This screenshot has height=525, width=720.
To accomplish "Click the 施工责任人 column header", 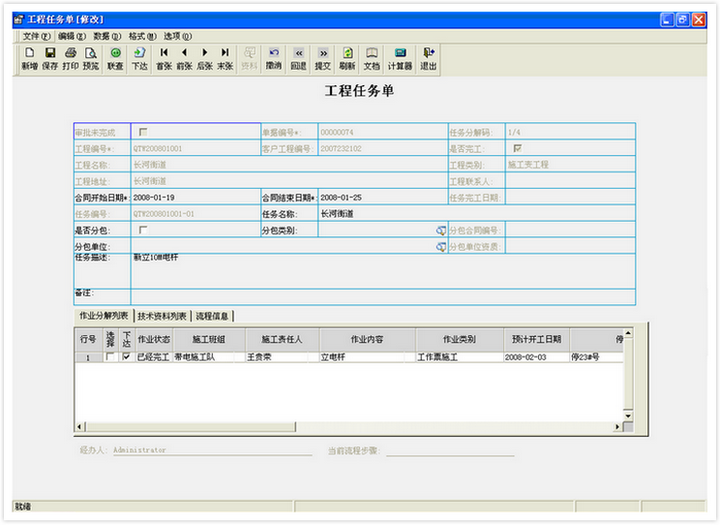I will click(282, 340).
